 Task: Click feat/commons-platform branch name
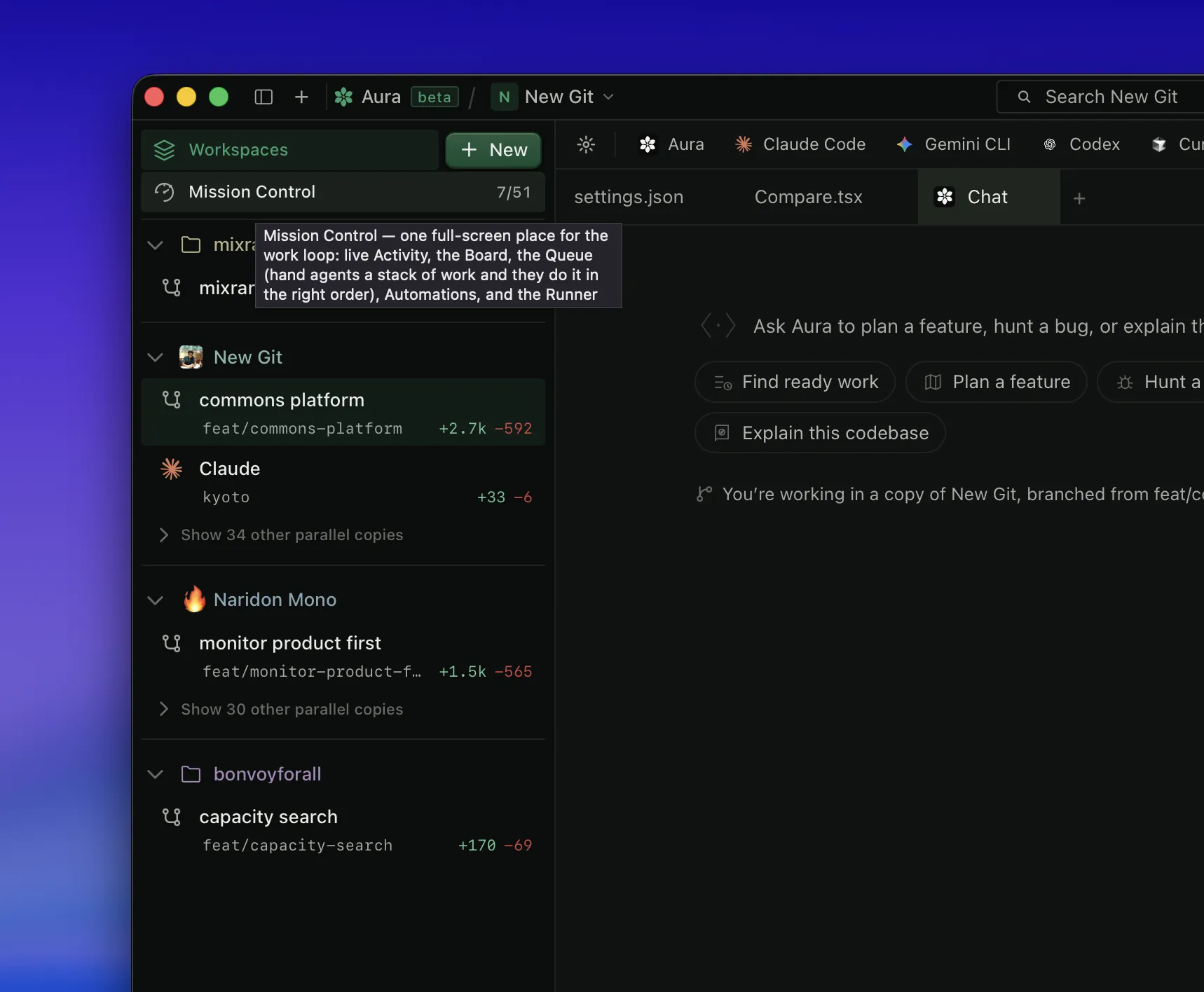303,428
